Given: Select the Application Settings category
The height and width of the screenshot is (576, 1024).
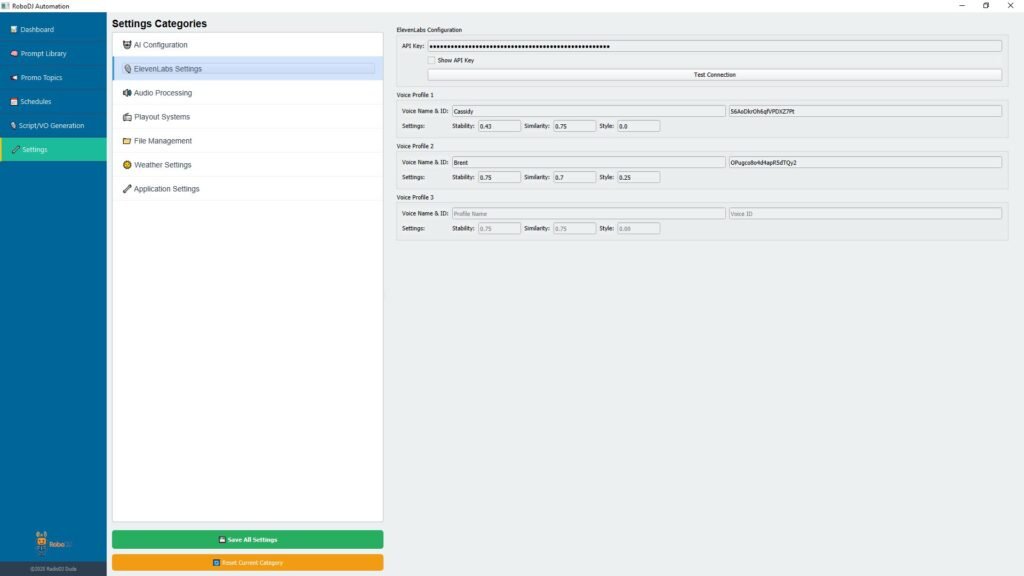Looking at the screenshot, I should (166, 189).
